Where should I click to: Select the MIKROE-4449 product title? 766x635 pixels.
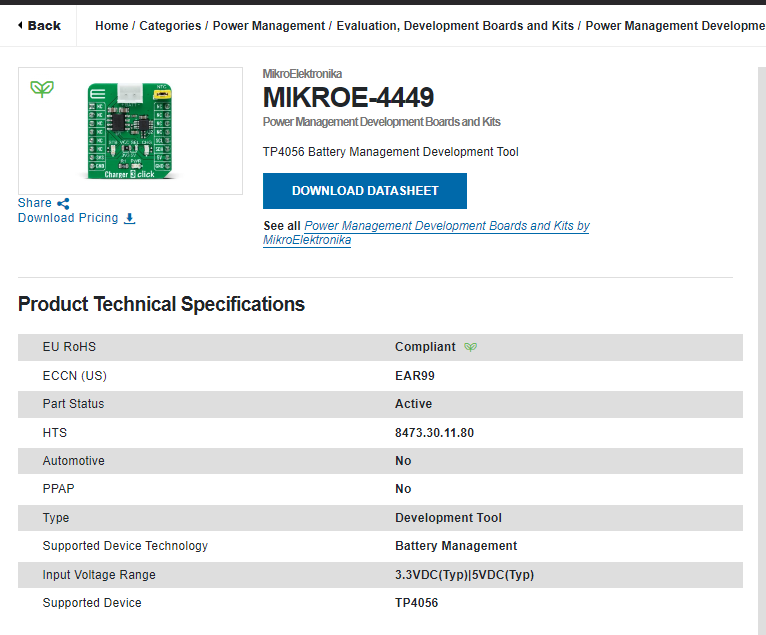pos(348,97)
